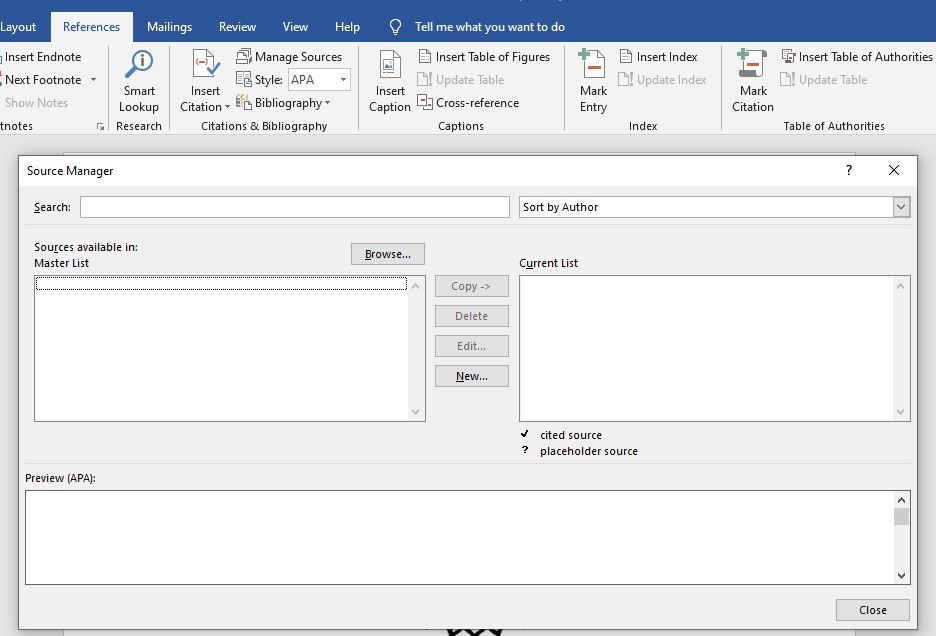Open the Sort by Author dropdown
936x636 pixels.
pyautogui.click(x=901, y=207)
